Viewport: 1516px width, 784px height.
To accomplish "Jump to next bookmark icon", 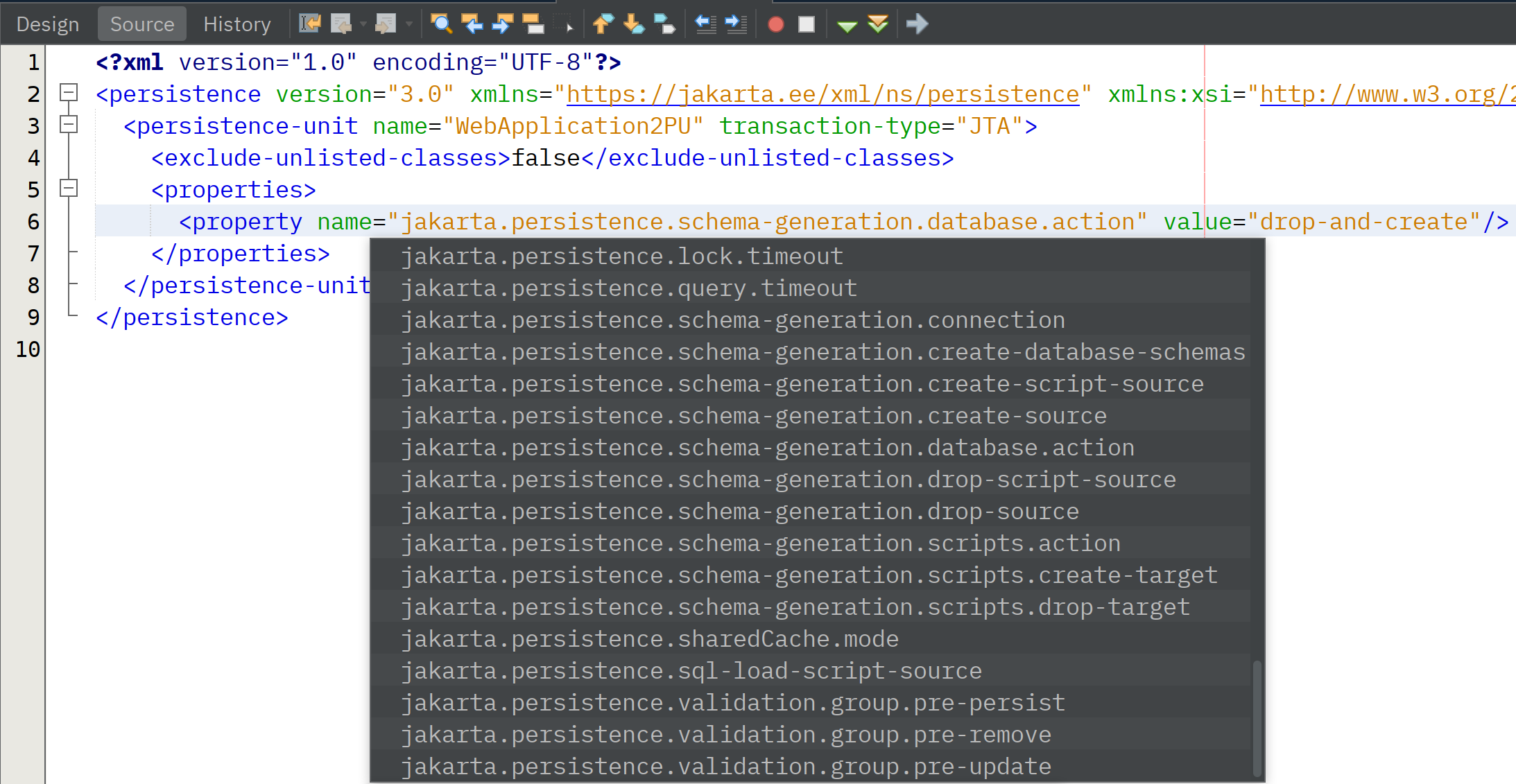I will click(x=633, y=24).
